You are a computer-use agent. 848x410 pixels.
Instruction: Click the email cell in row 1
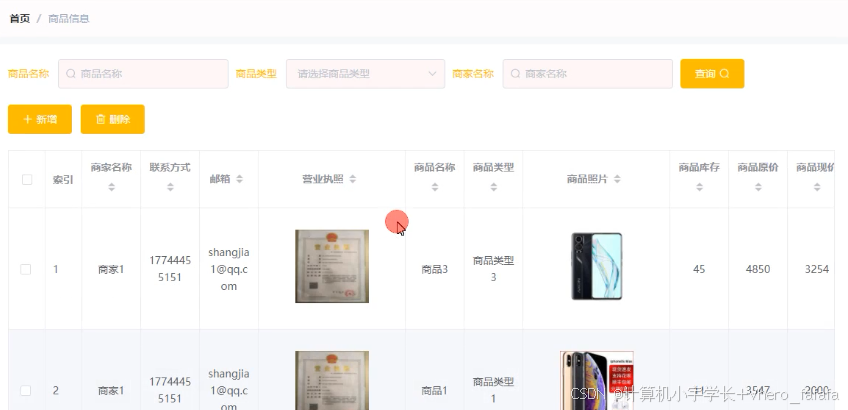[x=229, y=269]
